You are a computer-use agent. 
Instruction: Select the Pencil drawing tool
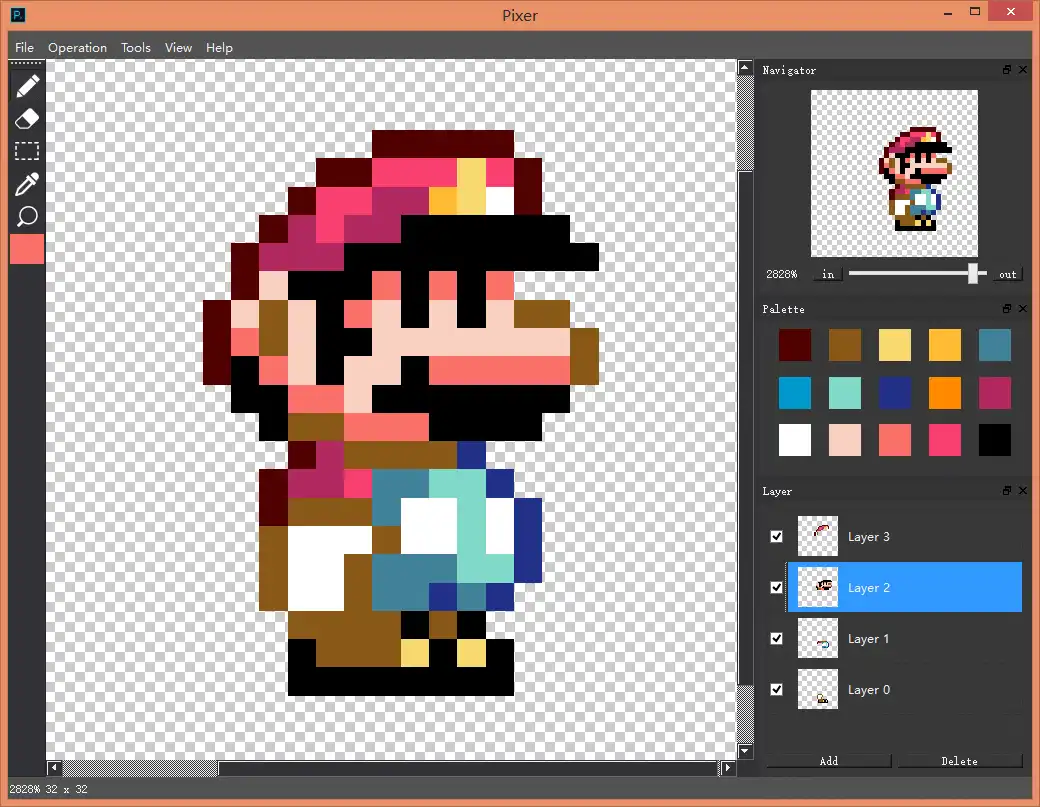pyautogui.click(x=27, y=87)
